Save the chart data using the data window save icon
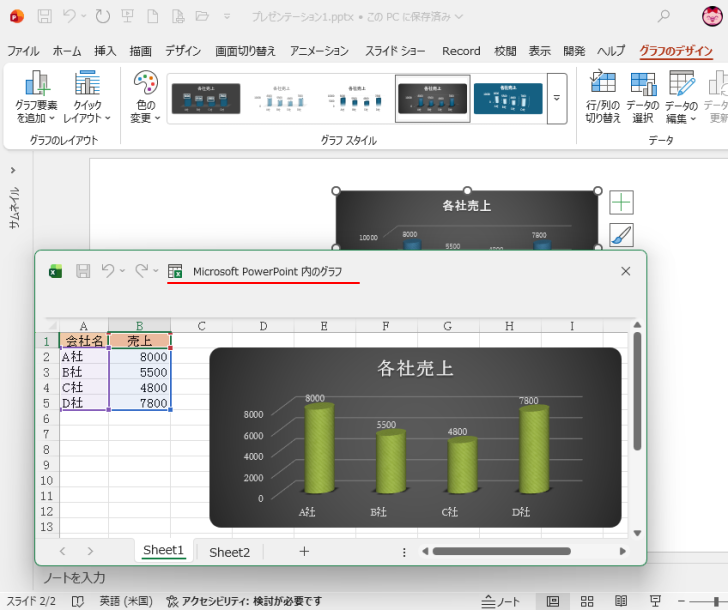The width and height of the screenshot is (728, 610). pos(83,271)
